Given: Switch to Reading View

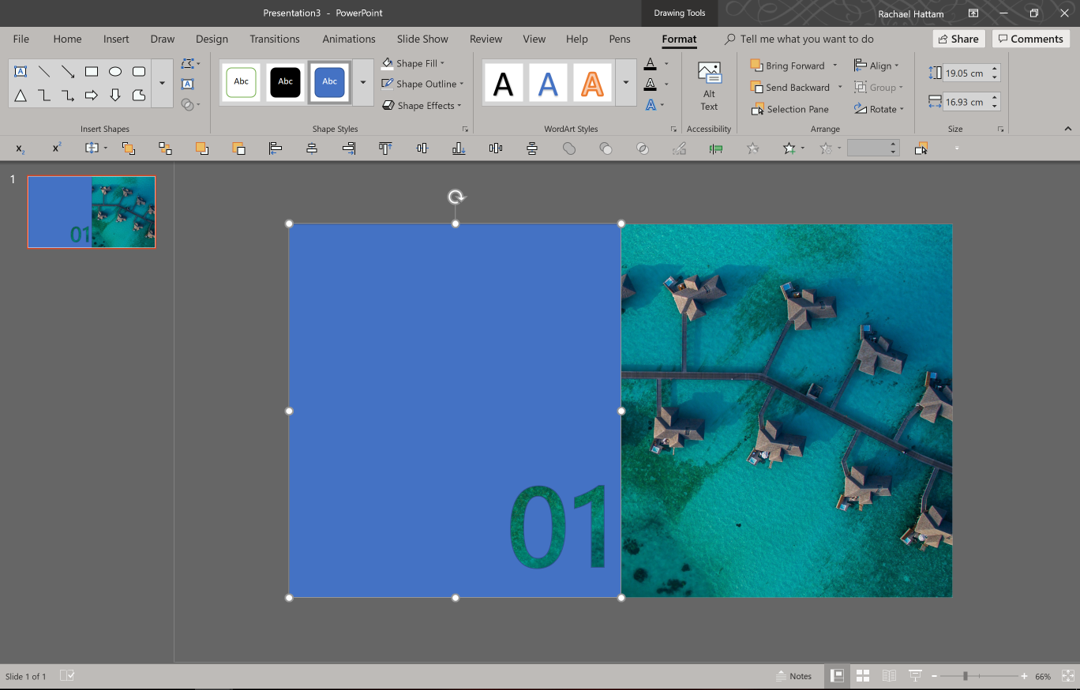Looking at the screenshot, I should [889, 676].
